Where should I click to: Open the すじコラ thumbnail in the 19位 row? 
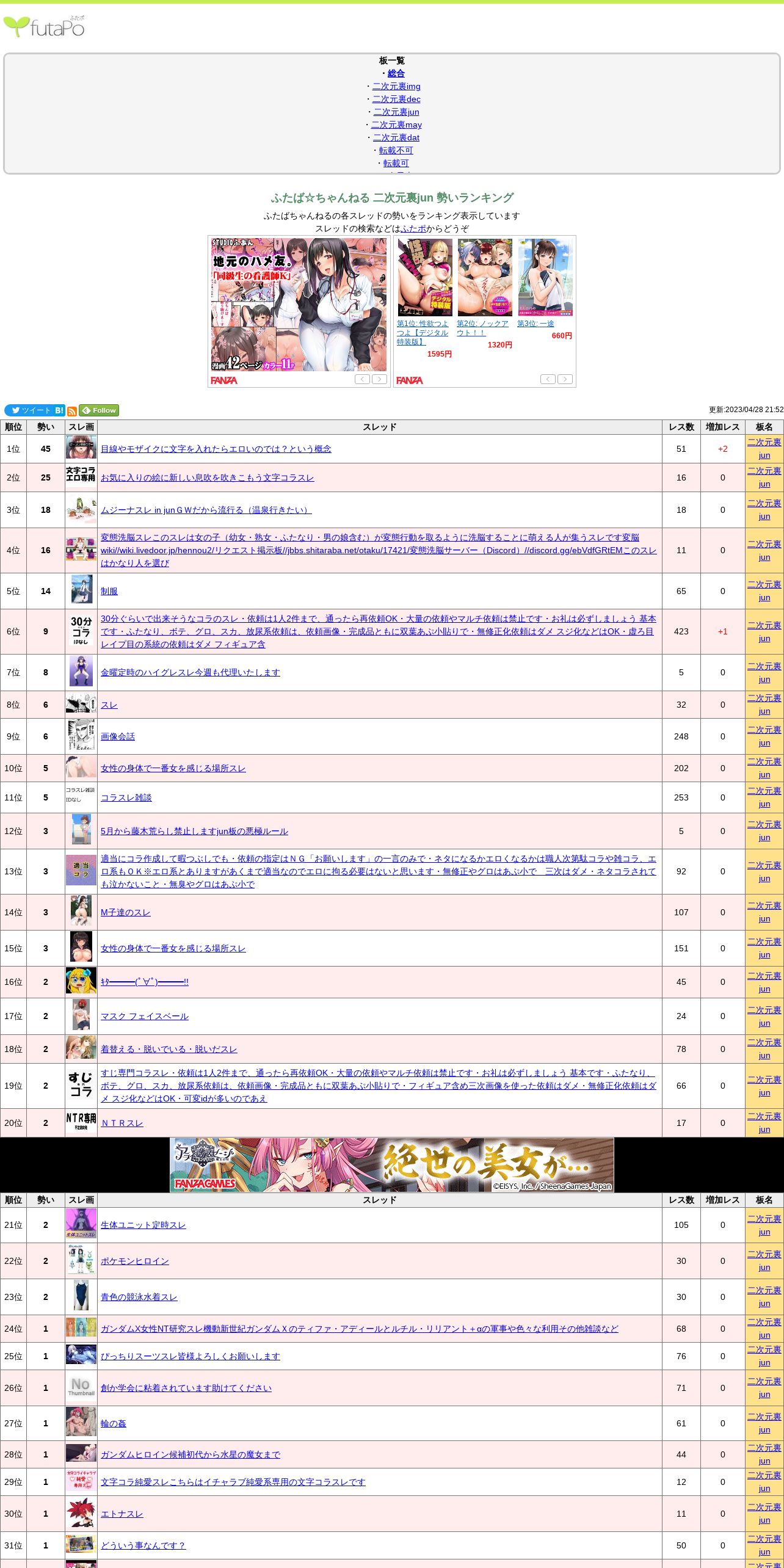click(x=81, y=1085)
